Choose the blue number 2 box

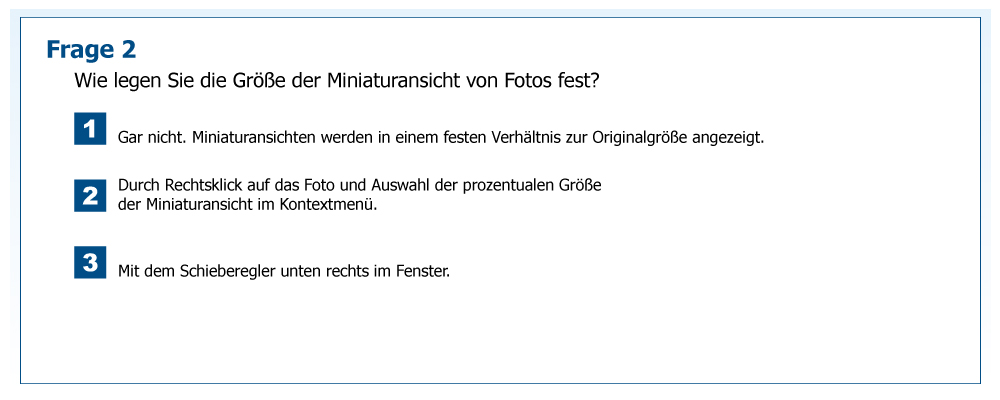tap(90, 195)
